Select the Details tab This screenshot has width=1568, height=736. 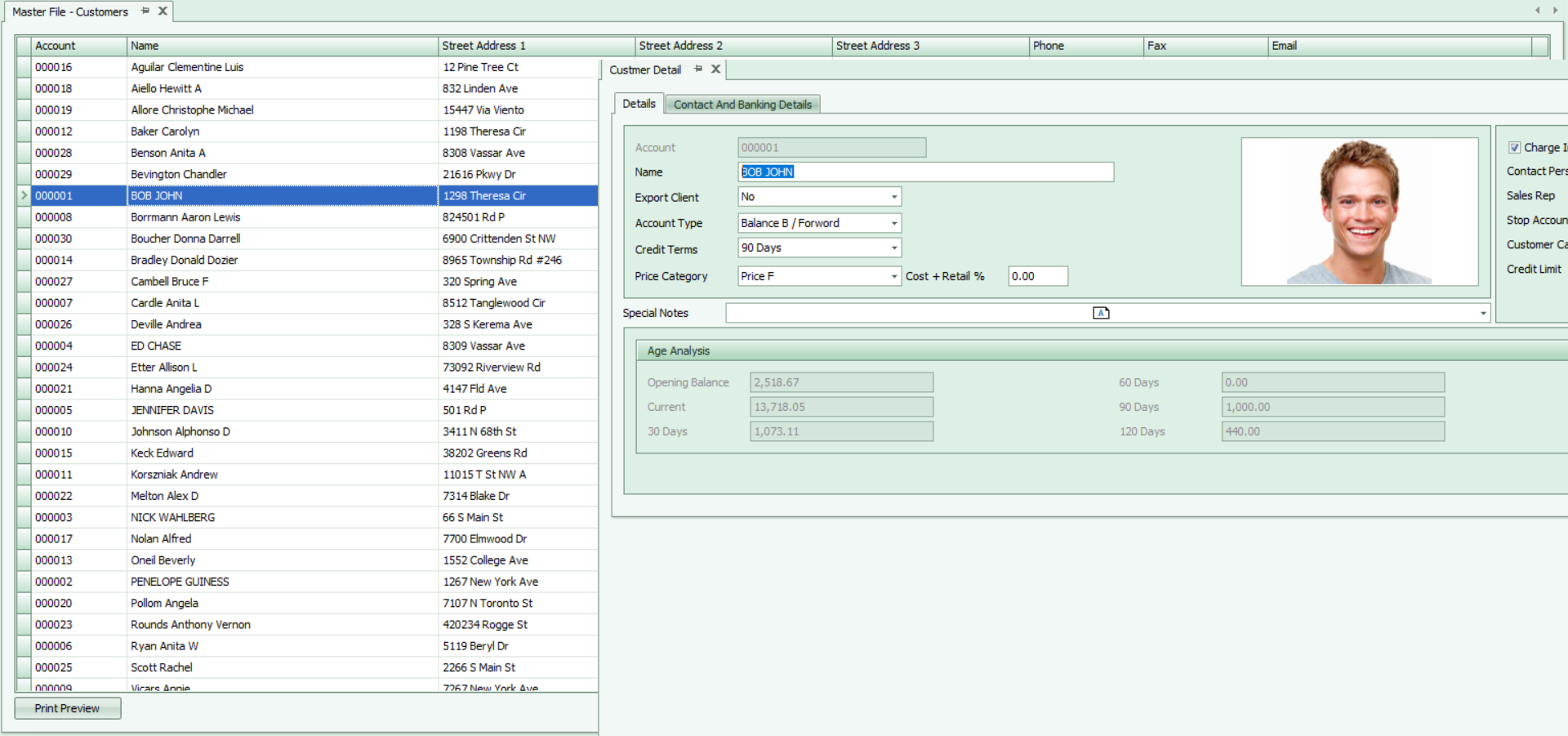tap(639, 104)
